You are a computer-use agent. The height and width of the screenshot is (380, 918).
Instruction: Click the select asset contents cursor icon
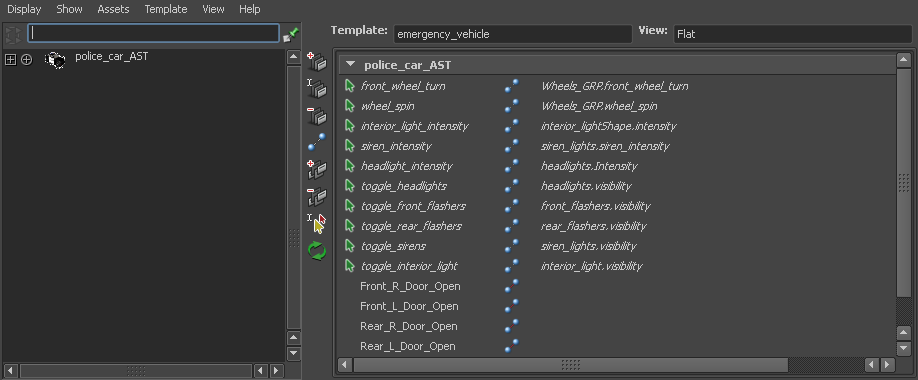tap(317, 224)
